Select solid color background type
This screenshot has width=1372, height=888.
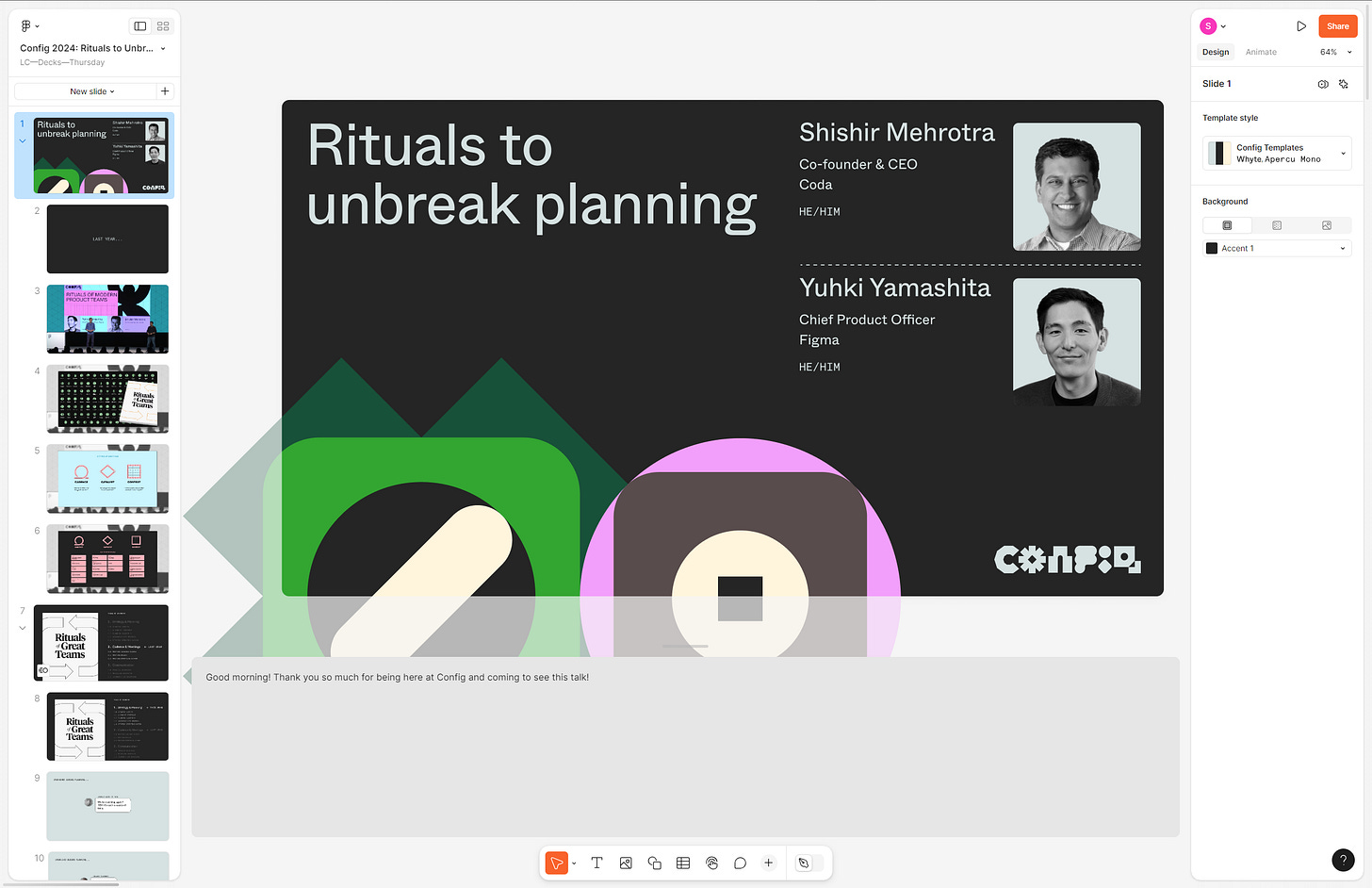pos(1227,225)
